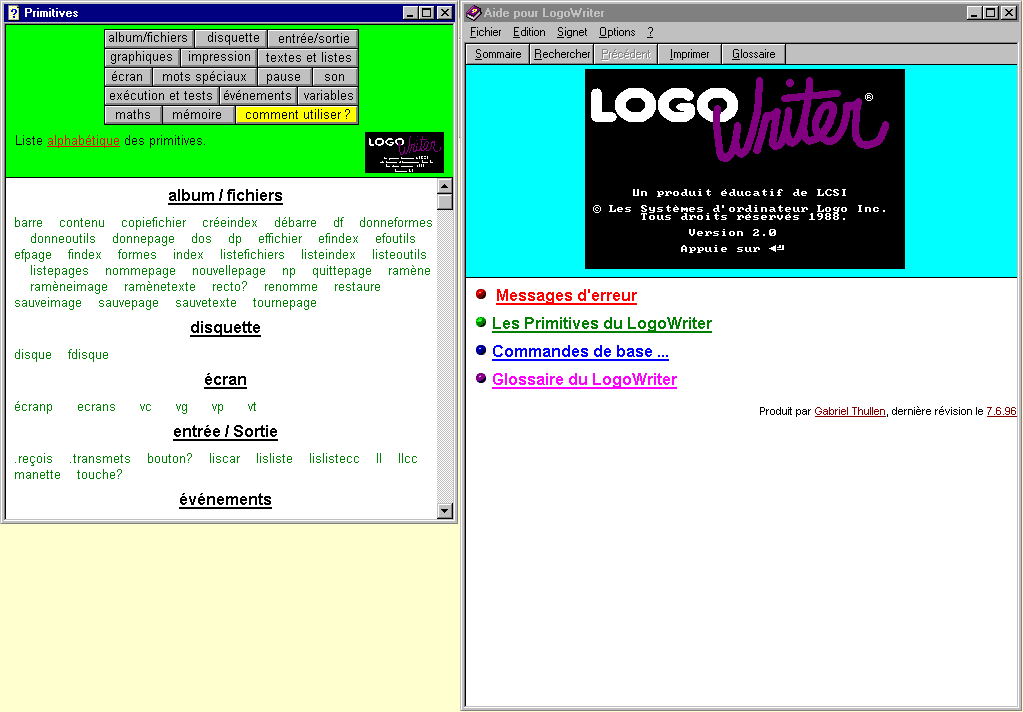Viewport: 1023px width, 712px height.
Task: Click the large LogoWriter splash image
Action: [744, 169]
